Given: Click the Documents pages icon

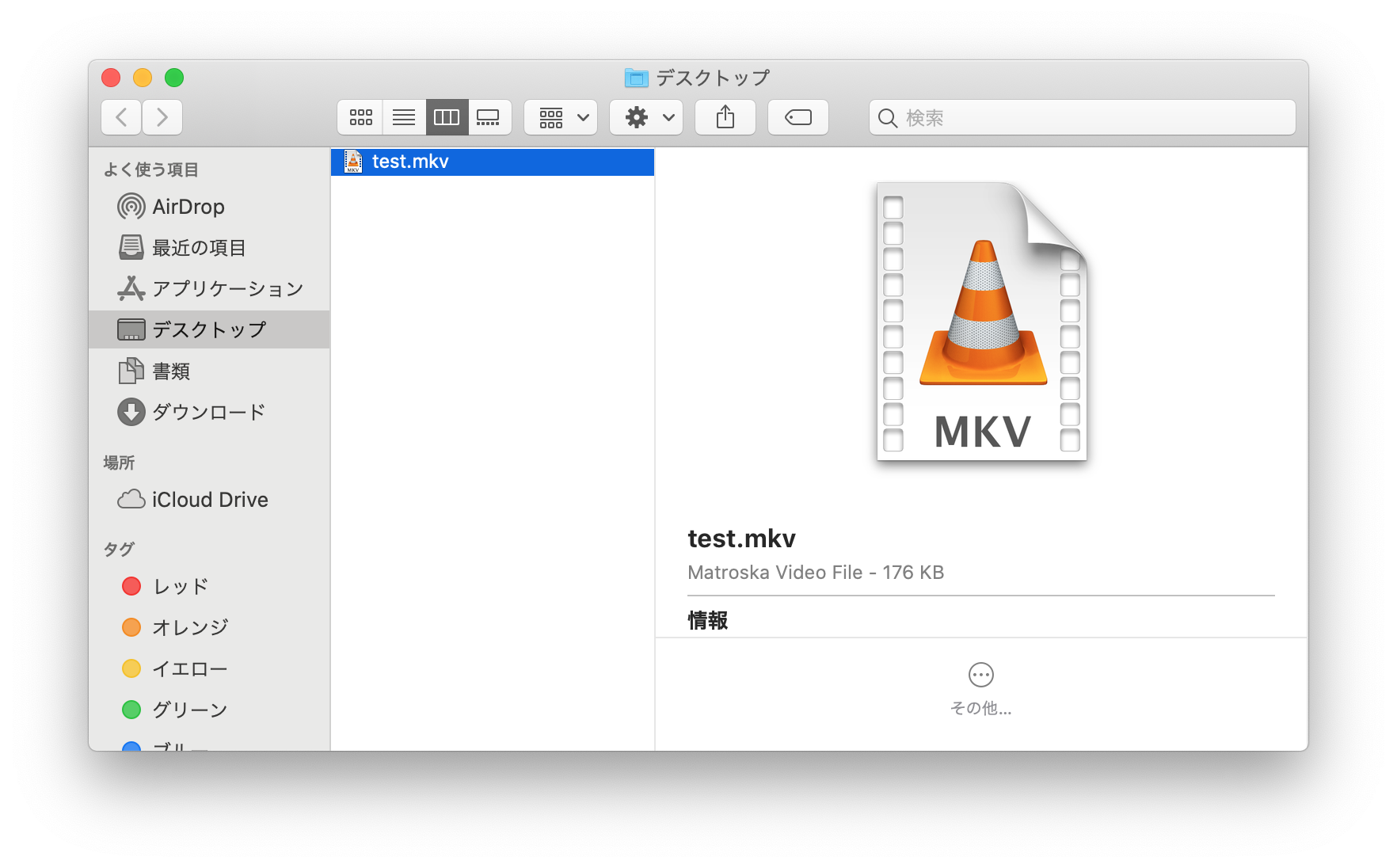Looking at the screenshot, I should [131, 371].
